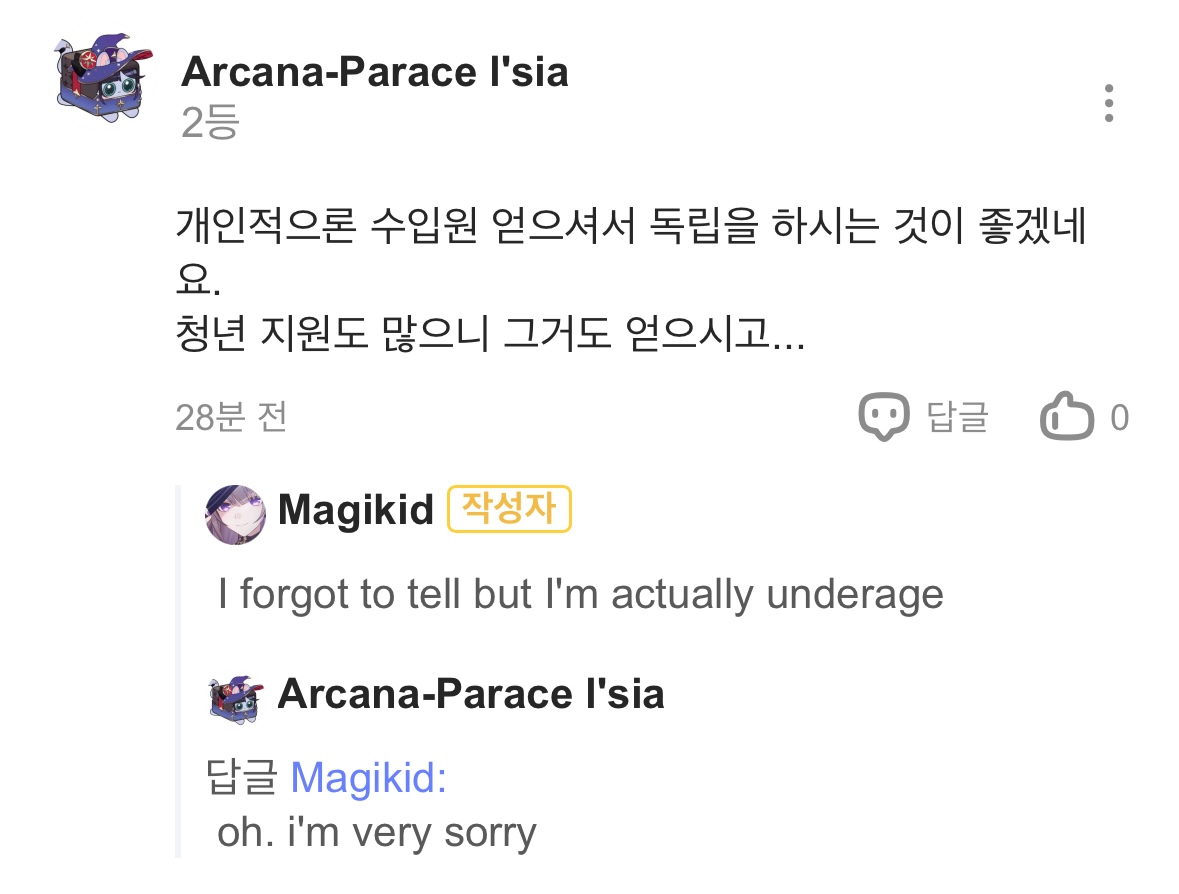Screen dimensions: 1179x894
Task: Like the comment with thumbs-up icon
Action: click(1067, 417)
